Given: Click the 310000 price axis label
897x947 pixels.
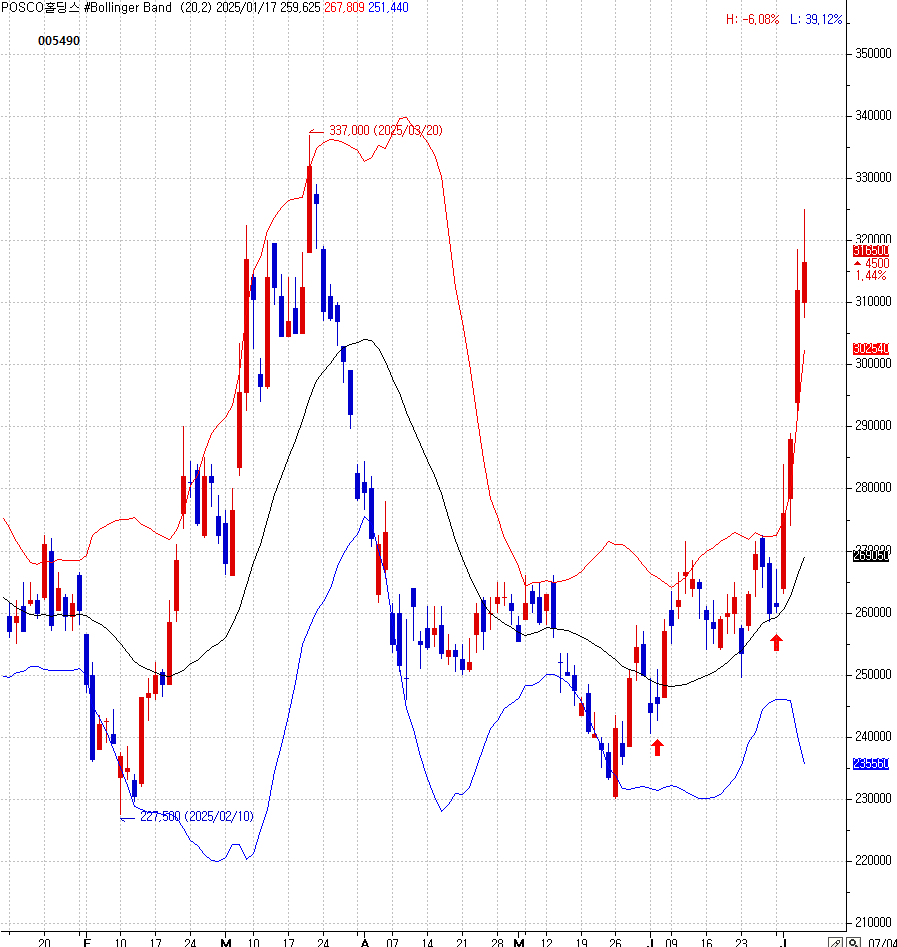Looking at the screenshot, I should coord(873,301).
